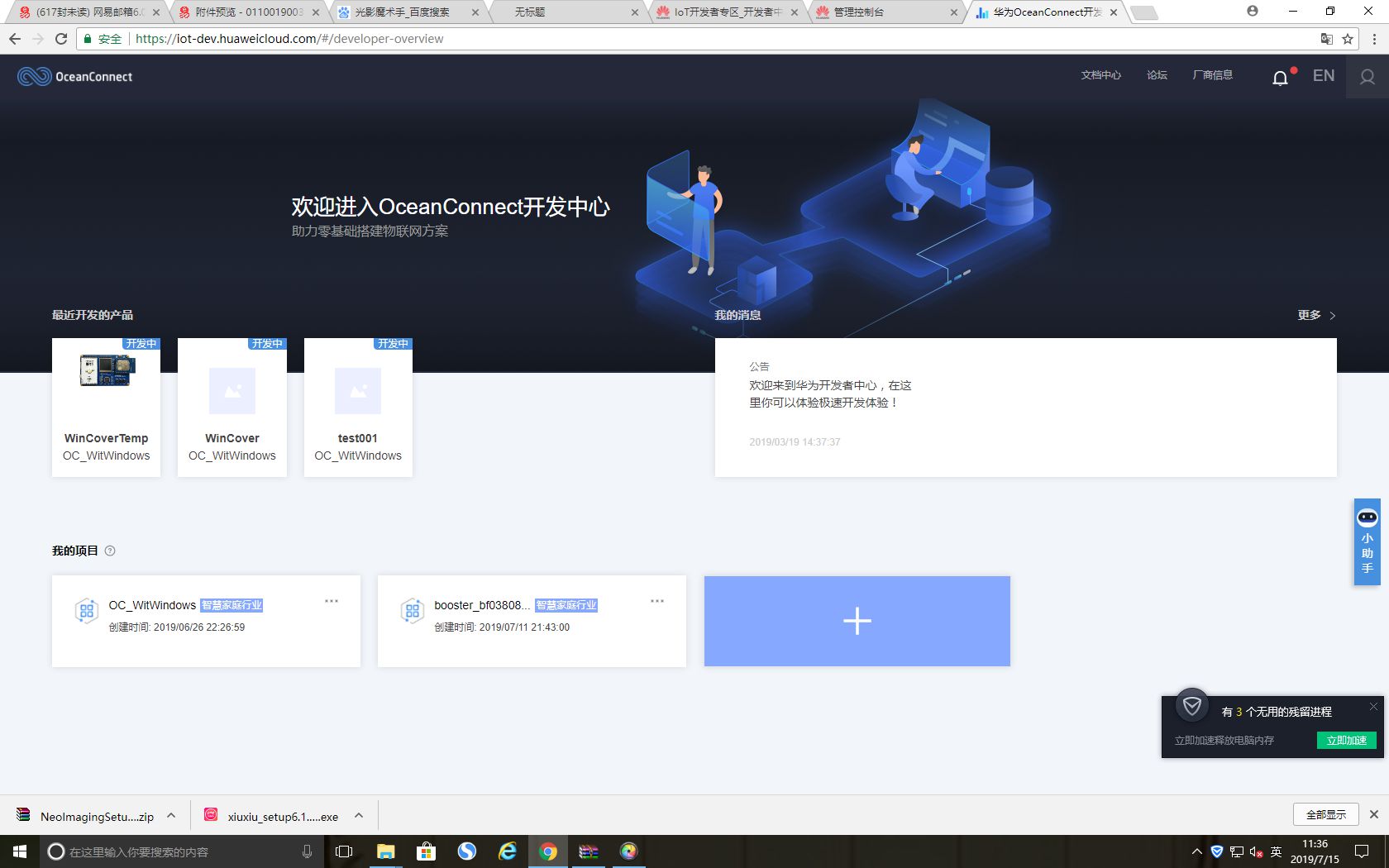The image size is (1389, 868).
Task: Open booster_bf03808 project more-options menu
Action: pos(657,601)
